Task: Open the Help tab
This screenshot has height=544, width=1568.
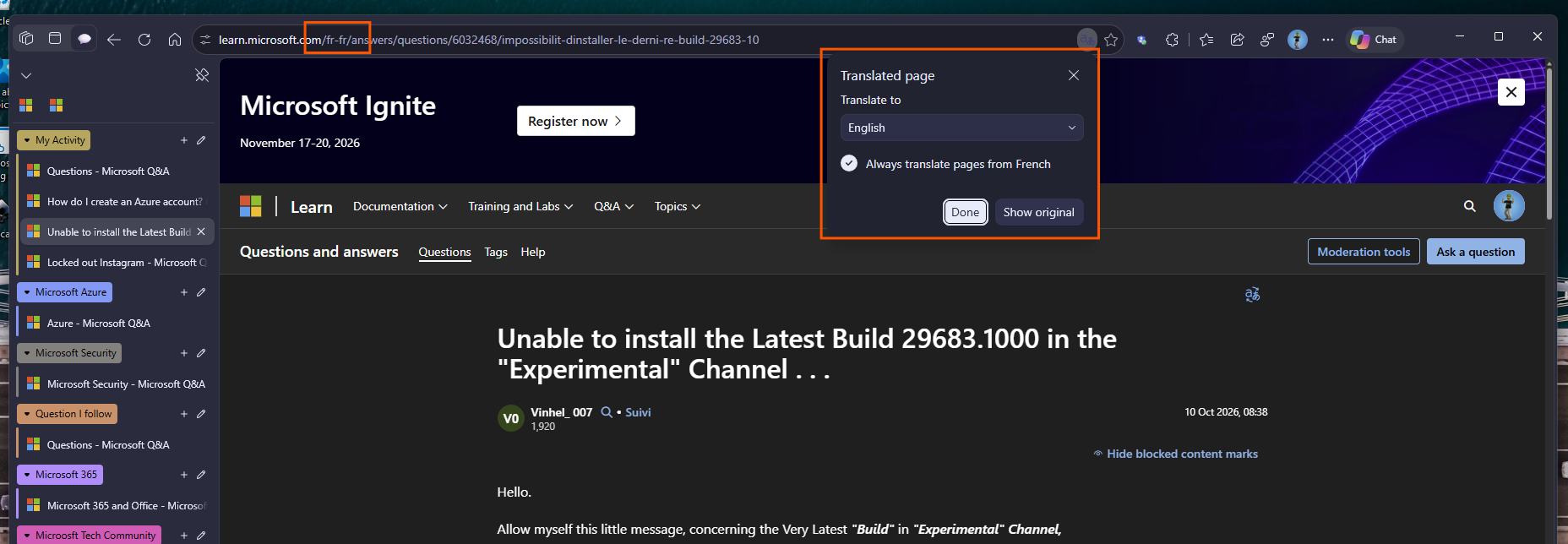Action: [533, 252]
